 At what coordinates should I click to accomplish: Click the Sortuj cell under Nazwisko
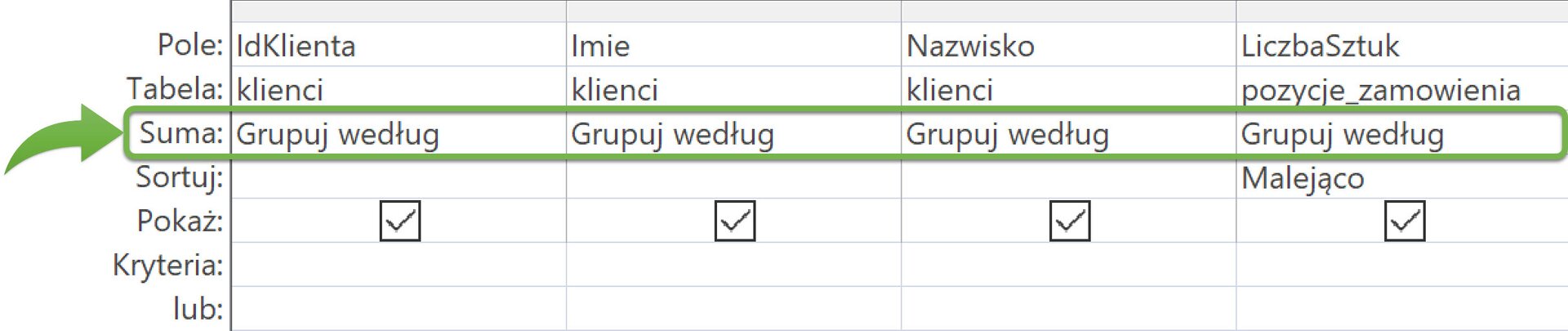[x=1068, y=177]
